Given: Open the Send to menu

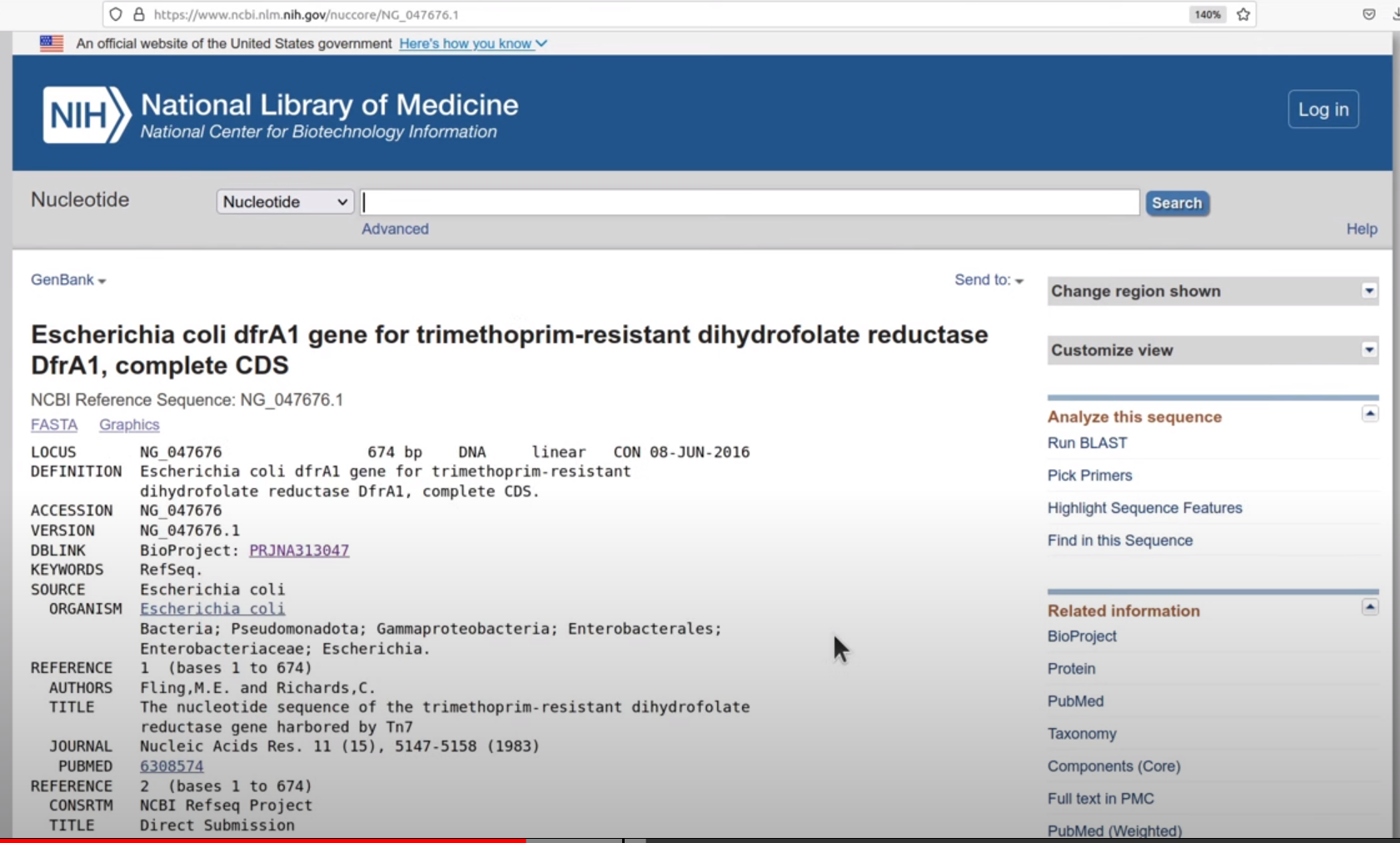Looking at the screenshot, I should (x=989, y=280).
